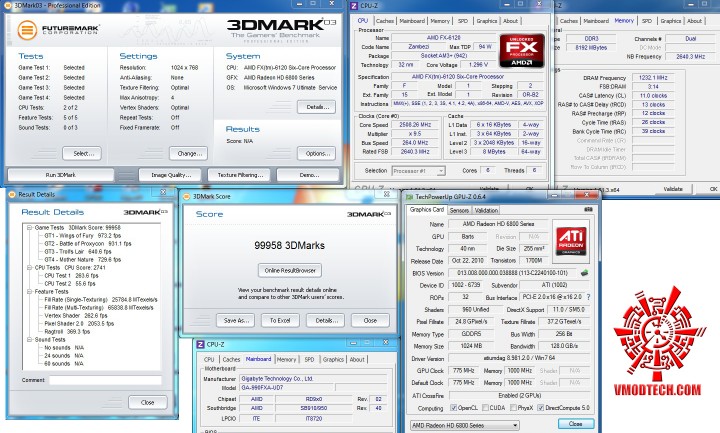Toggle the DirectCompute 5.0 checkbox
This screenshot has height=433, width=720.
click(x=540, y=408)
